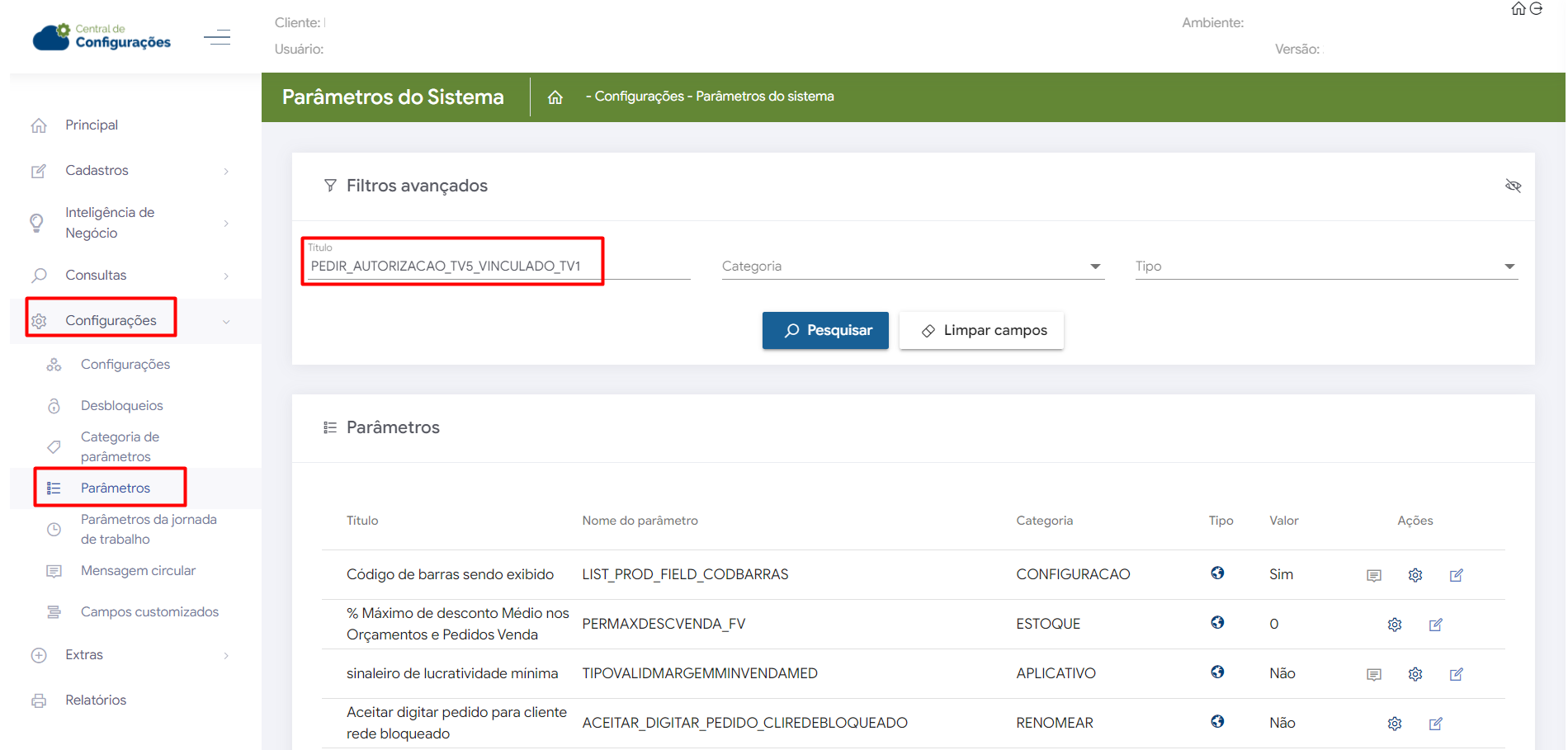The height and width of the screenshot is (750, 1568).
Task: Click edit icon for ACEITAR_DIGITAR_PEDIDO_CLIREDEBLOQUEADO row
Action: click(x=1435, y=724)
